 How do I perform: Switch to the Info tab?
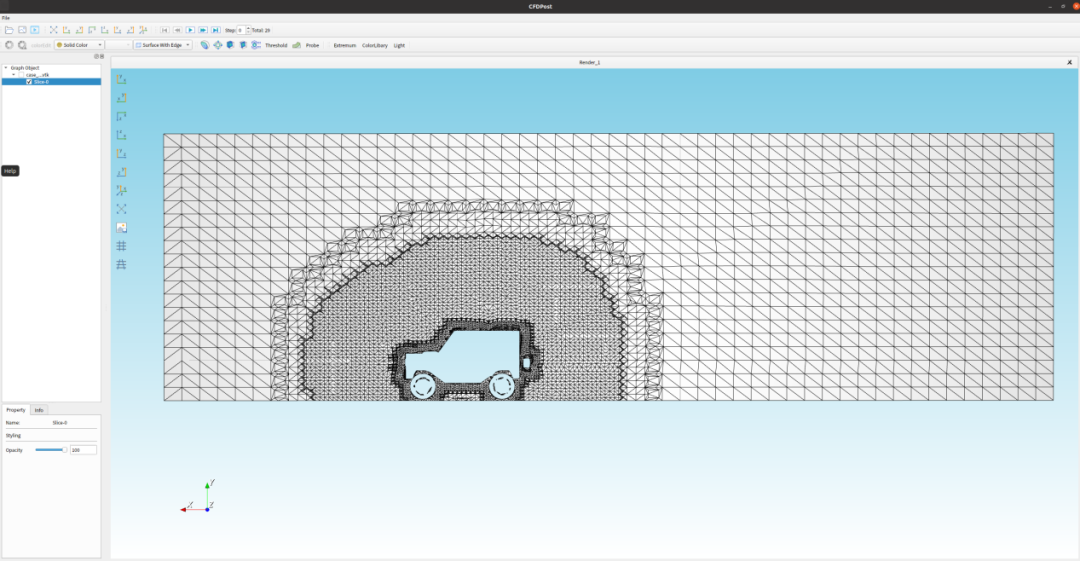[39, 409]
